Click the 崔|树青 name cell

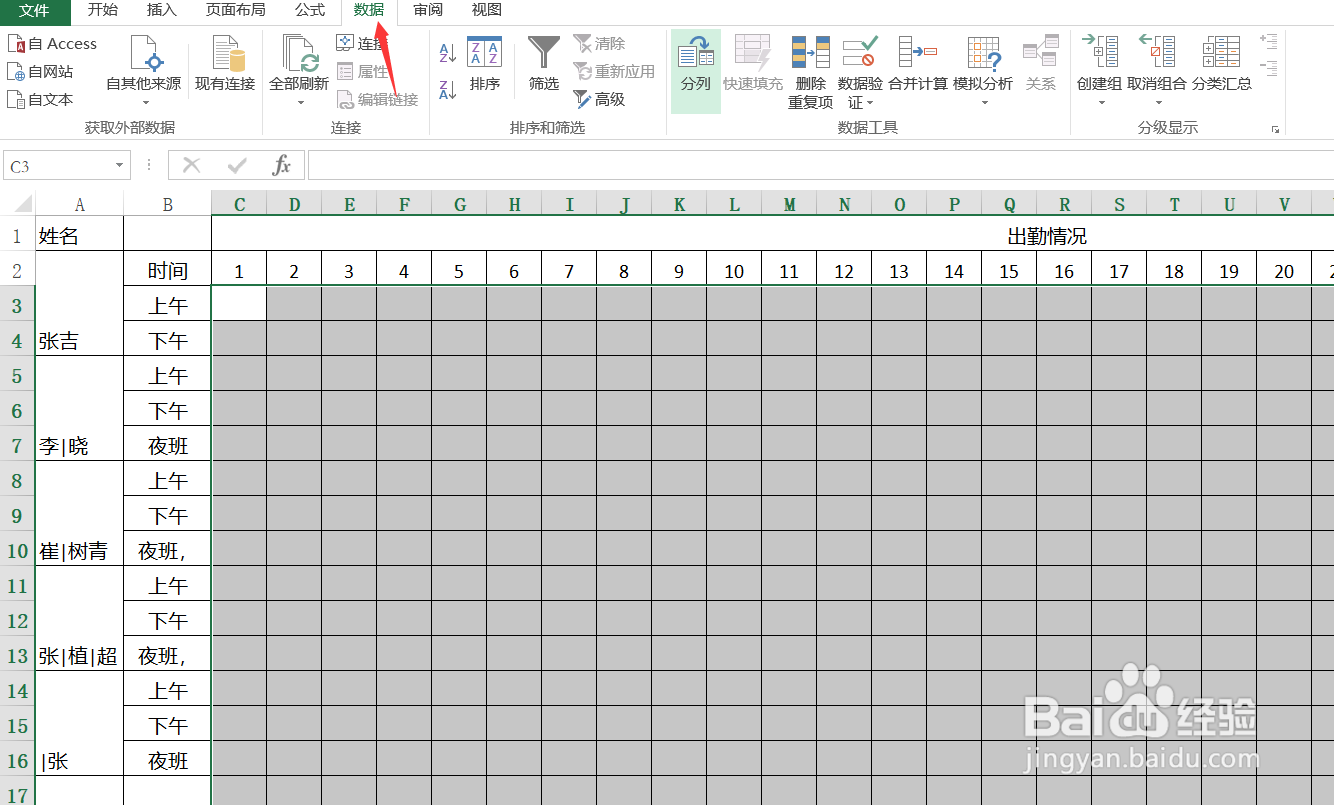(x=80, y=513)
